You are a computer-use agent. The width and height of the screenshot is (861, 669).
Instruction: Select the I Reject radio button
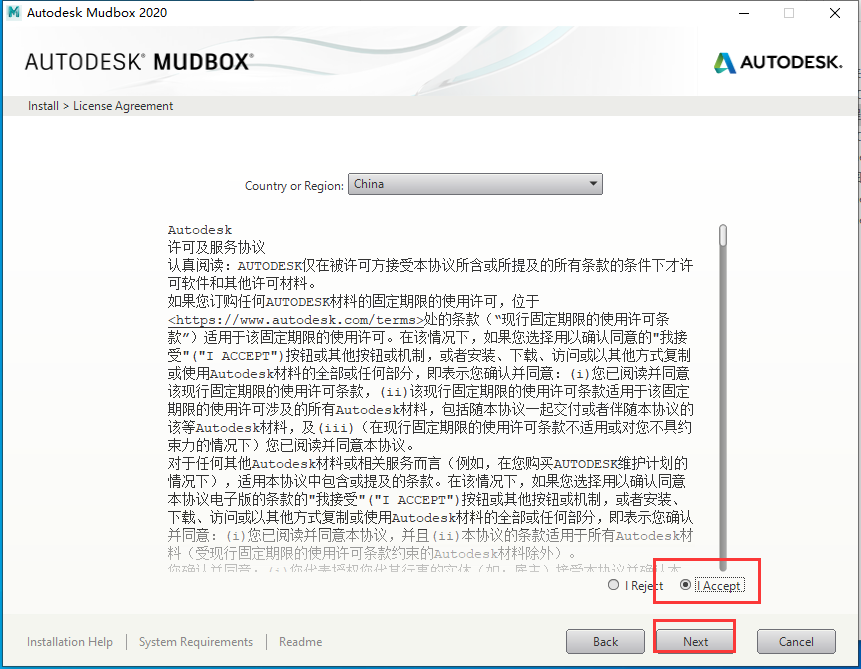613,585
